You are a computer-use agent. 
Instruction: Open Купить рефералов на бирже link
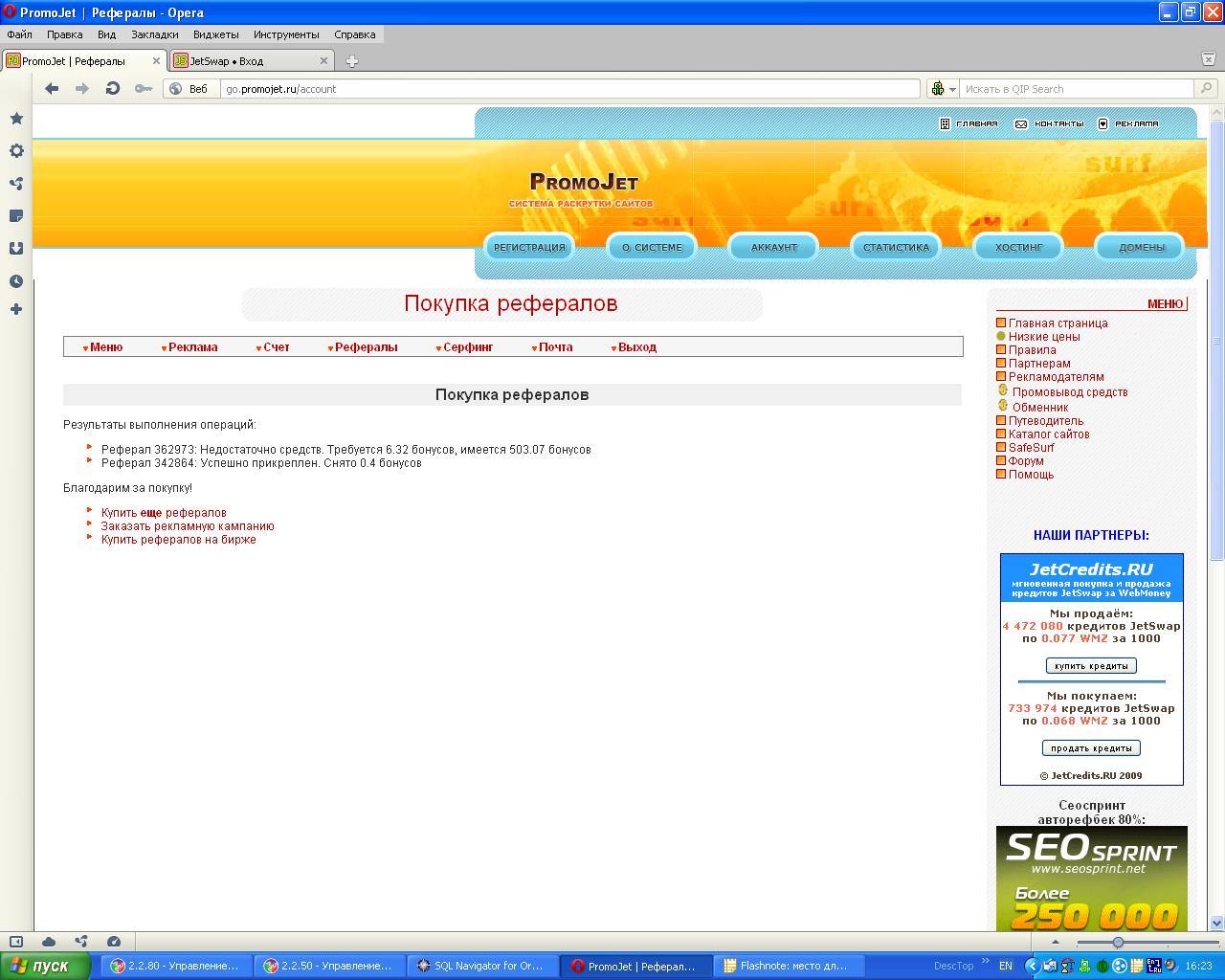coord(179,540)
